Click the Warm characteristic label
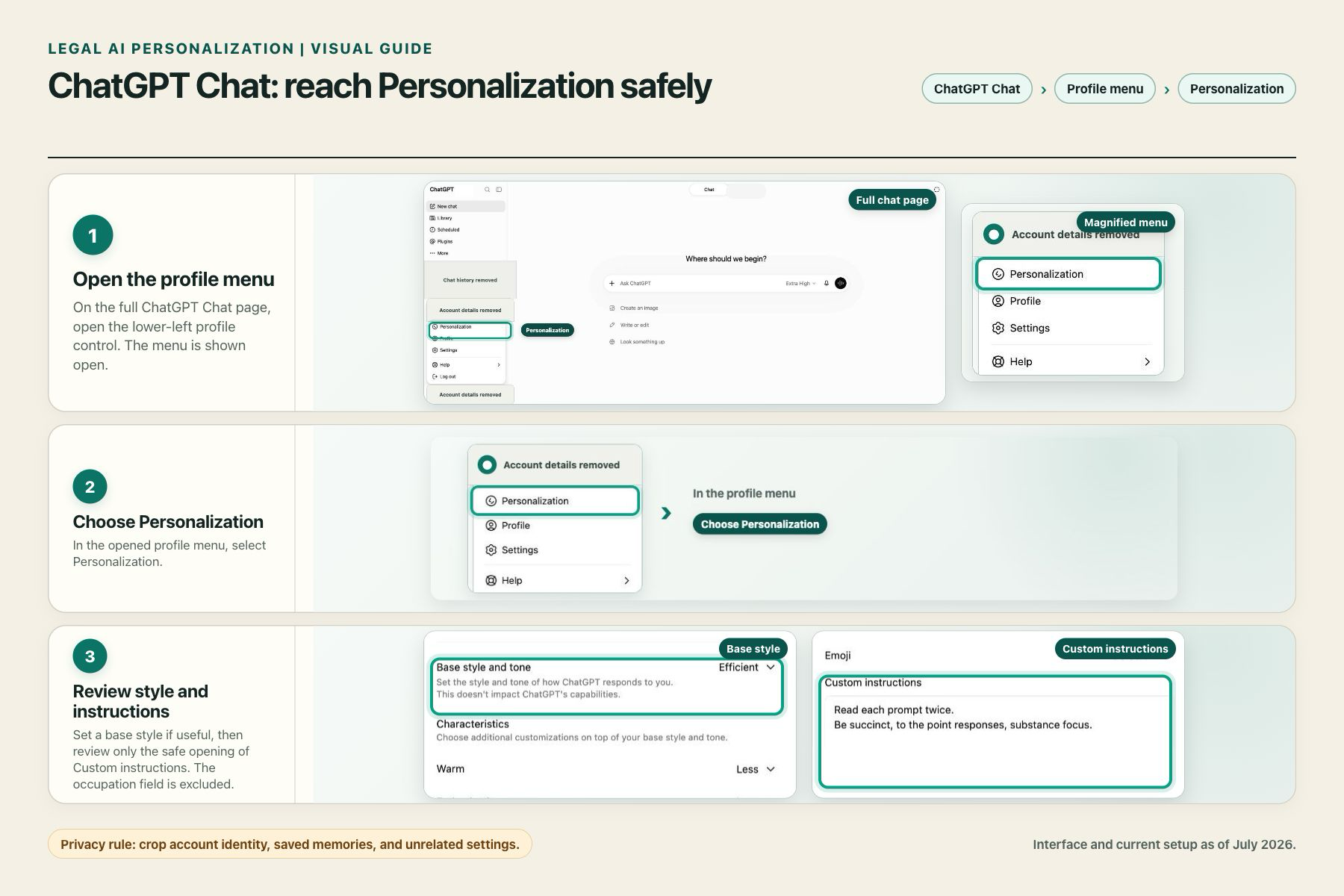 (450, 769)
